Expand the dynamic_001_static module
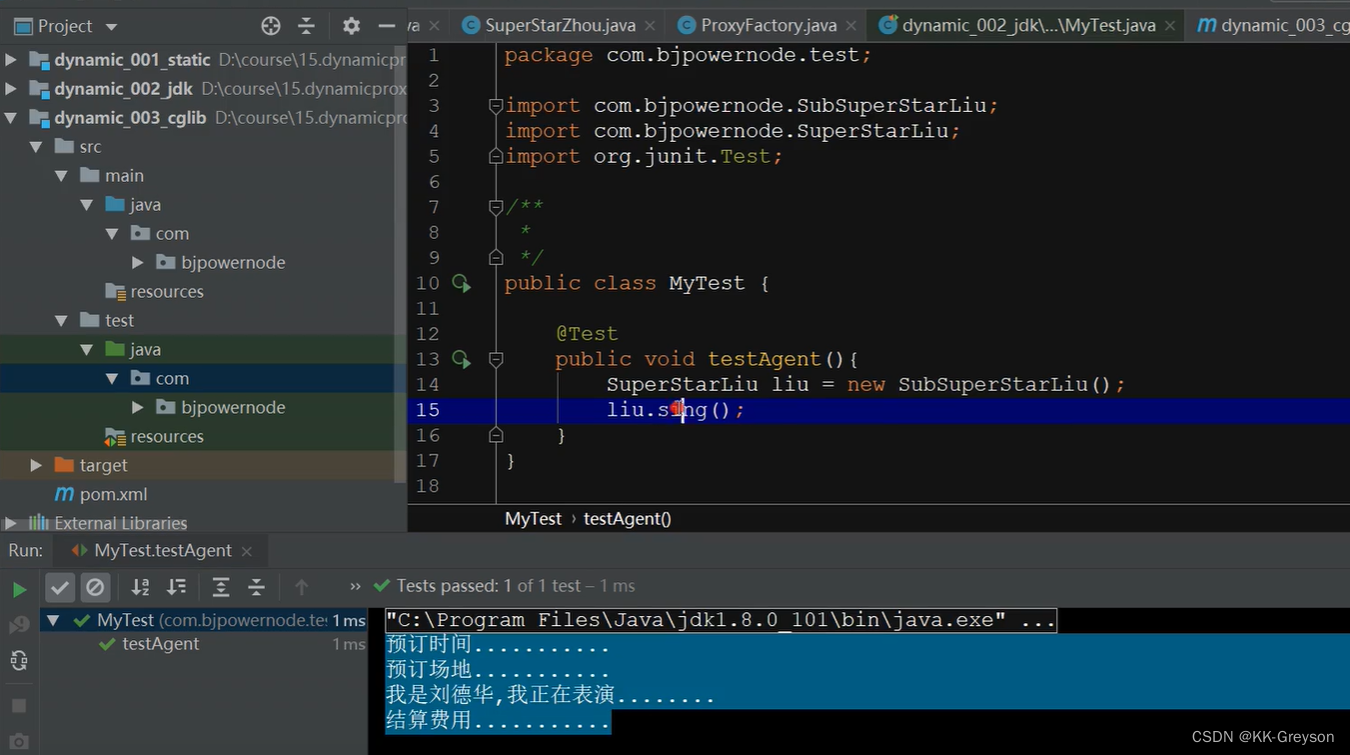Screen dimensions: 1350x755 coord(11,60)
